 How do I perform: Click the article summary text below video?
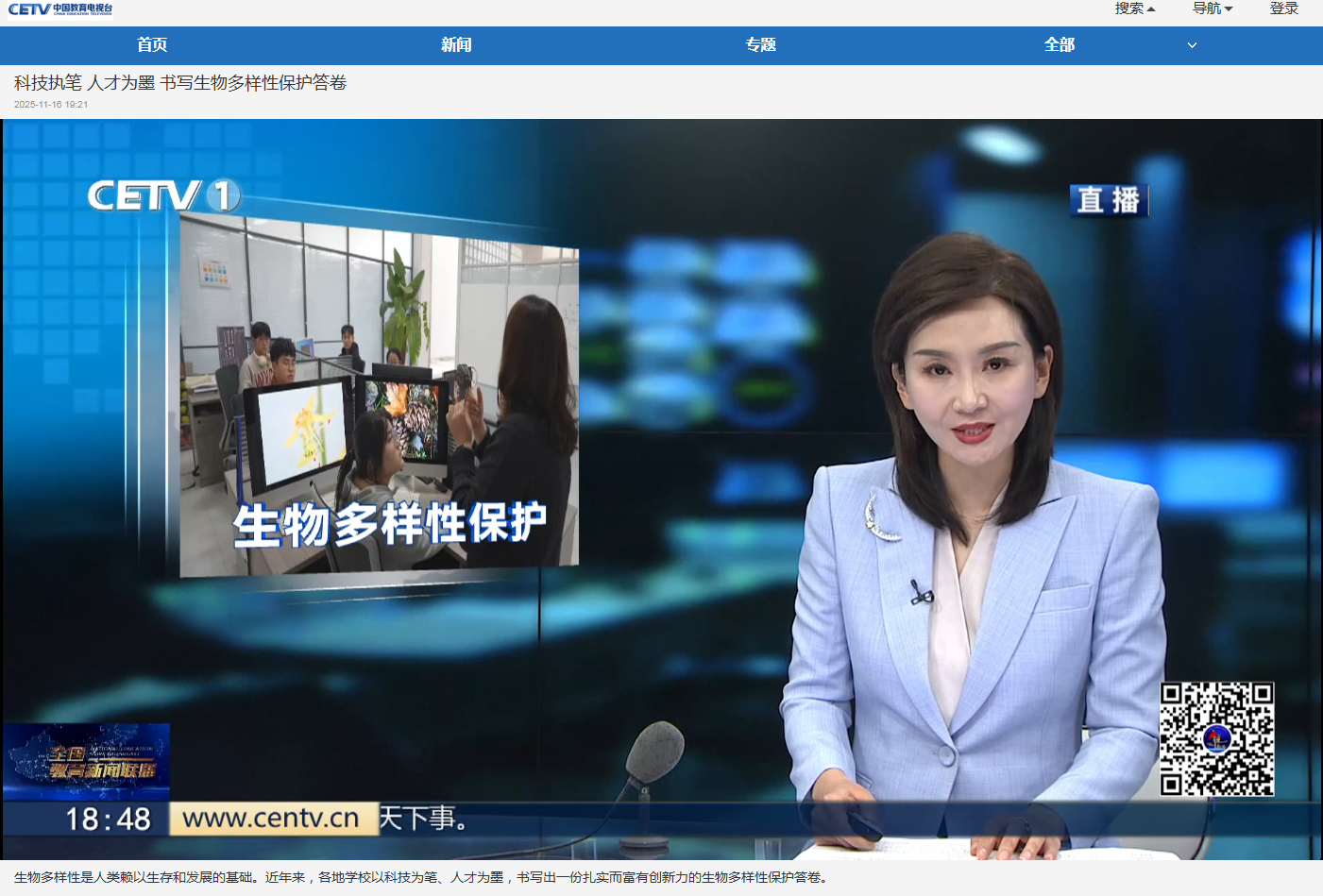422,877
